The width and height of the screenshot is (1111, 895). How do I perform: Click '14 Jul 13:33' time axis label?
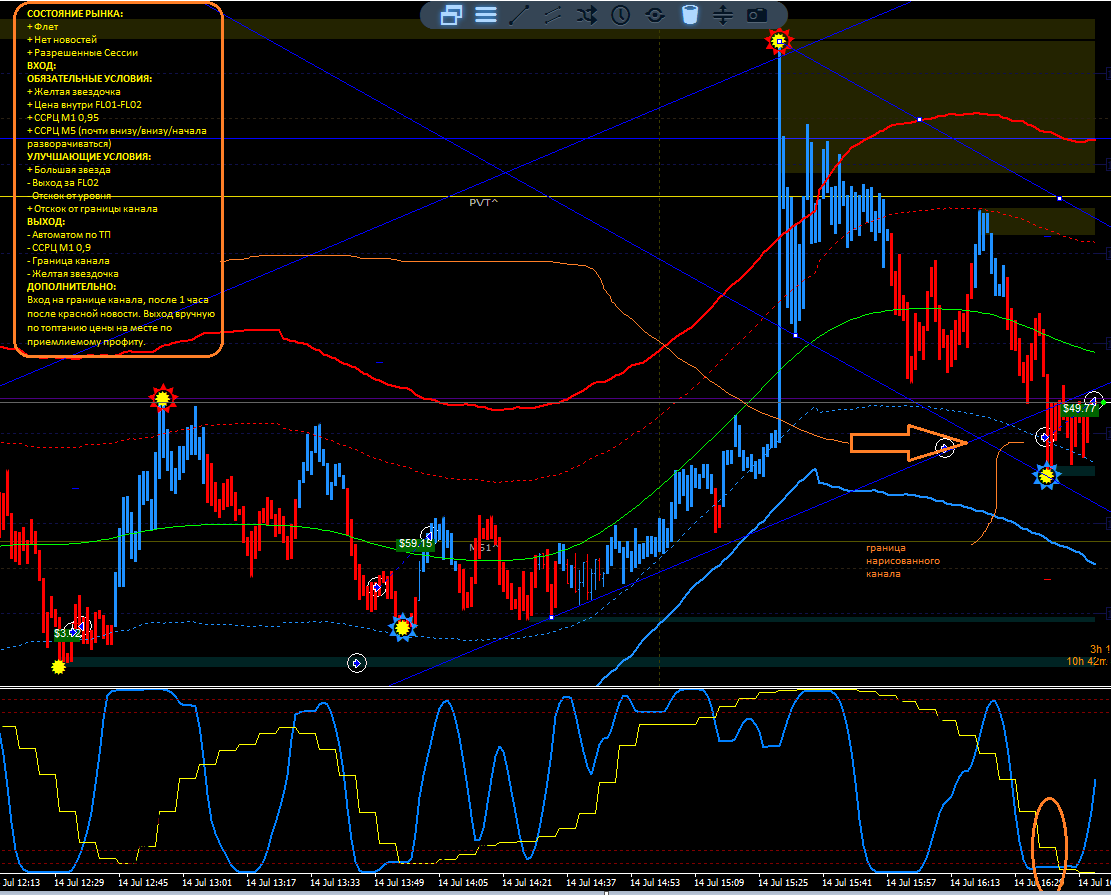pos(335,882)
